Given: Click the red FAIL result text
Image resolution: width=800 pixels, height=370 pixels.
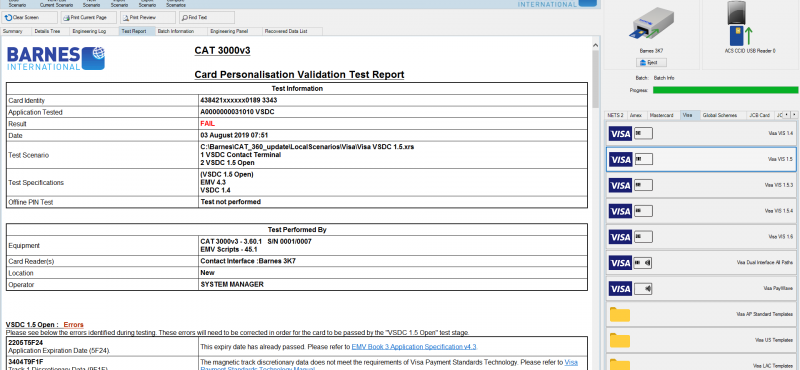Looking at the screenshot, I should click(208, 124).
